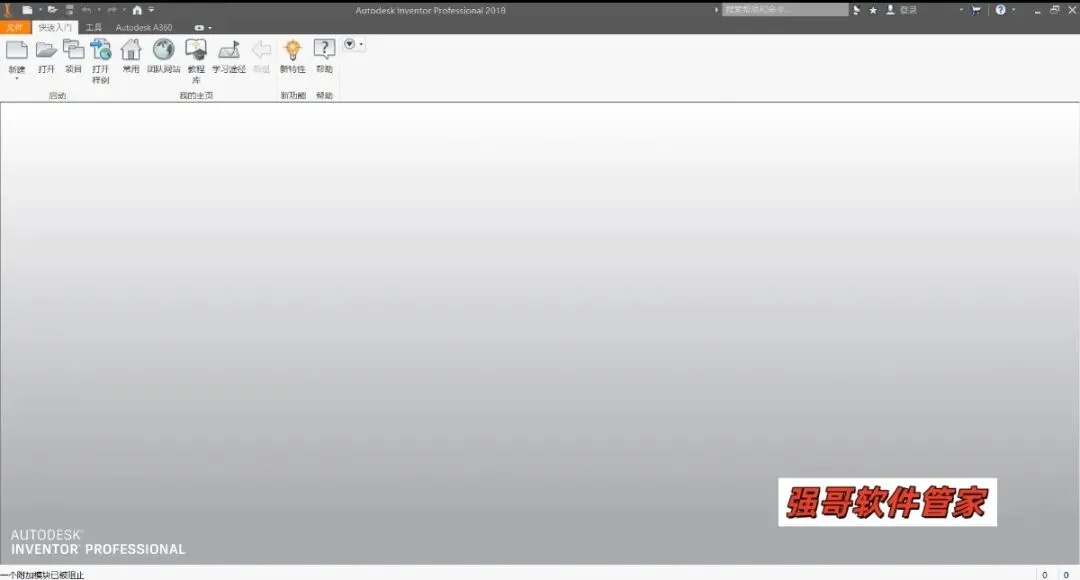Restore down the Inventor window

pos(1055,10)
